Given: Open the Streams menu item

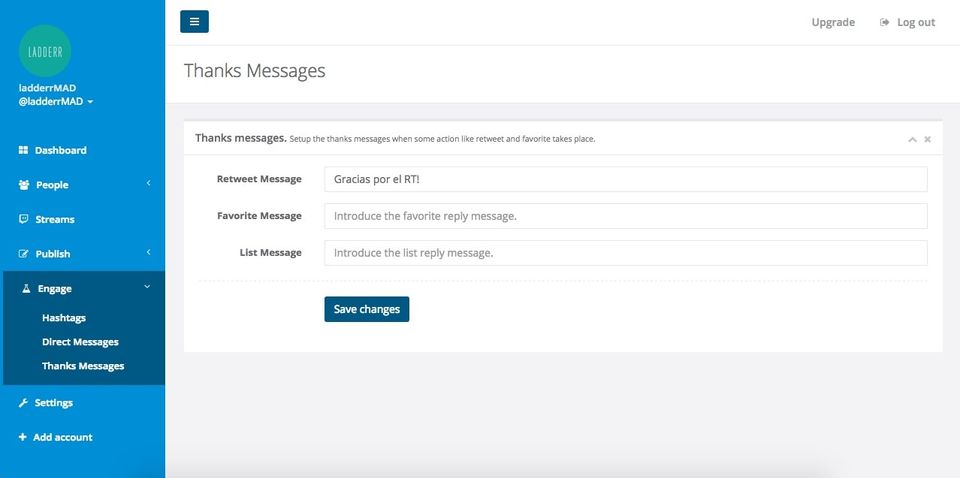Looking at the screenshot, I should coord(55,219).
